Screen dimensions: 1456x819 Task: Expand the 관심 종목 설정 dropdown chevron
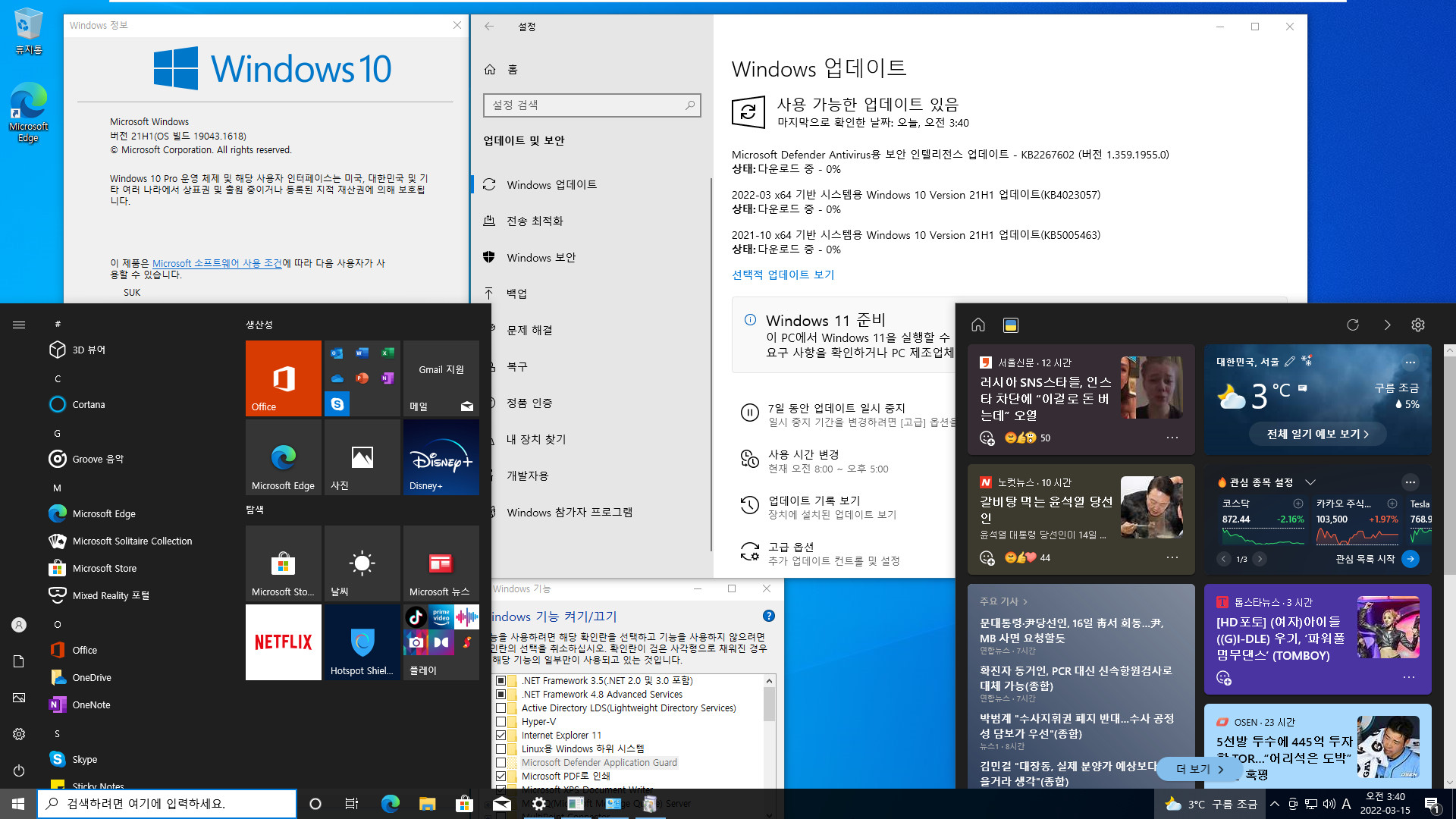1310,482
